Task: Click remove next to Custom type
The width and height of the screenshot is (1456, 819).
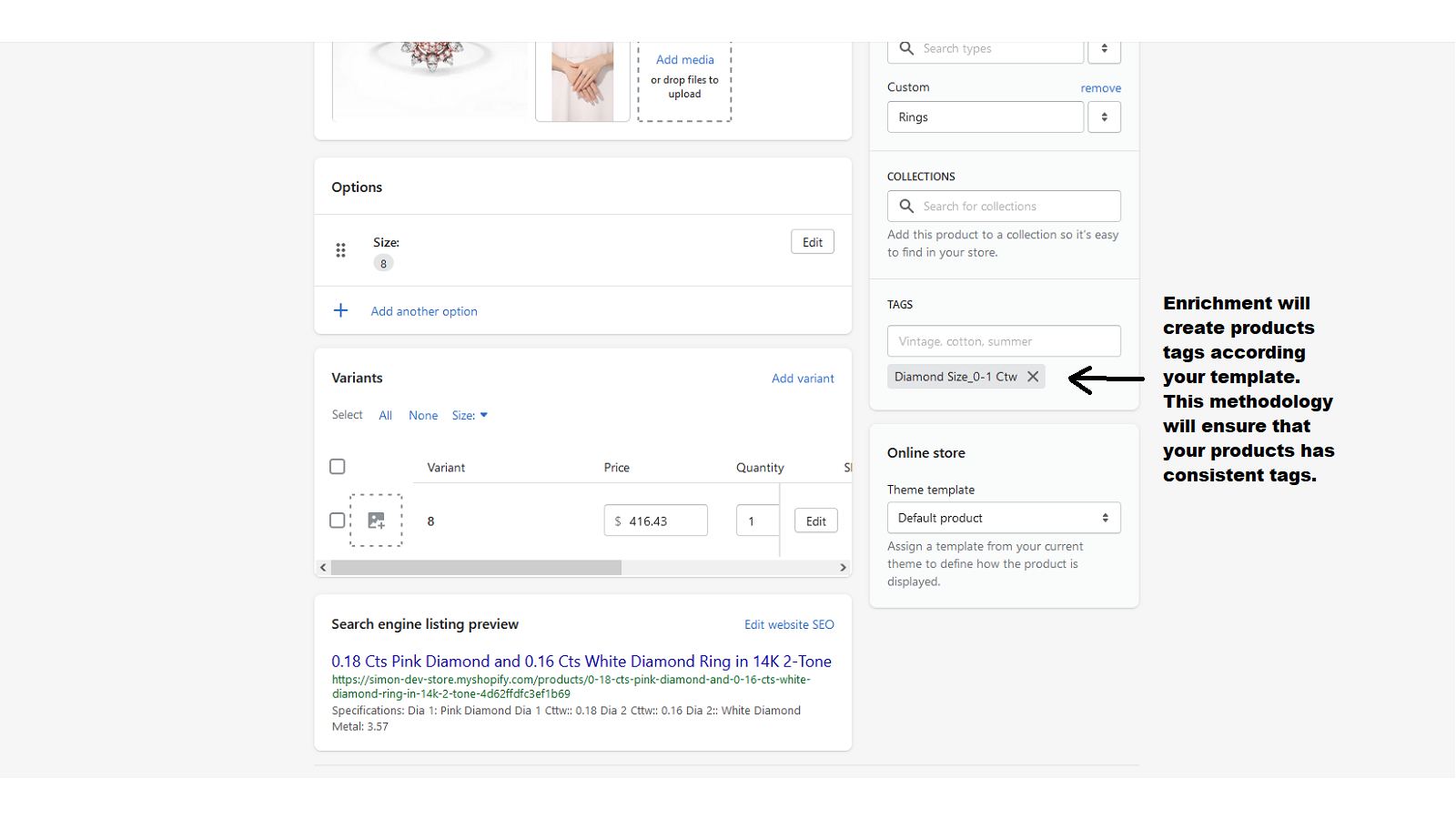Action: click(1100, 87)
